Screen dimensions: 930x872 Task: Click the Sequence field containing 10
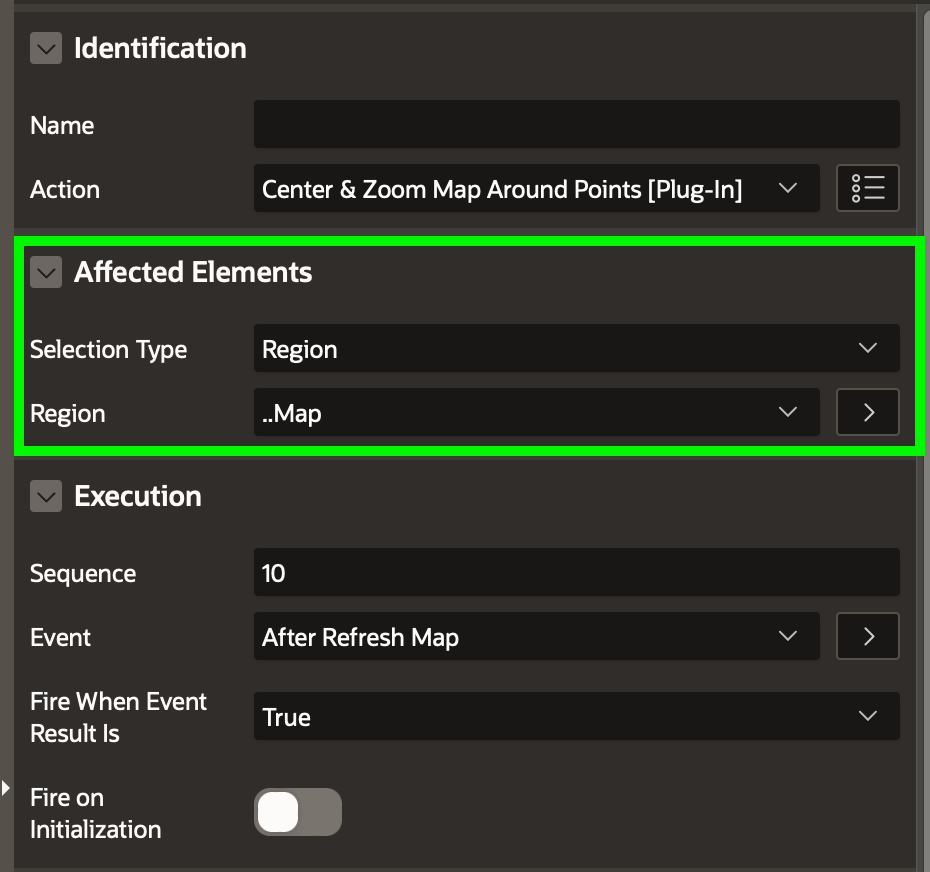576,573
